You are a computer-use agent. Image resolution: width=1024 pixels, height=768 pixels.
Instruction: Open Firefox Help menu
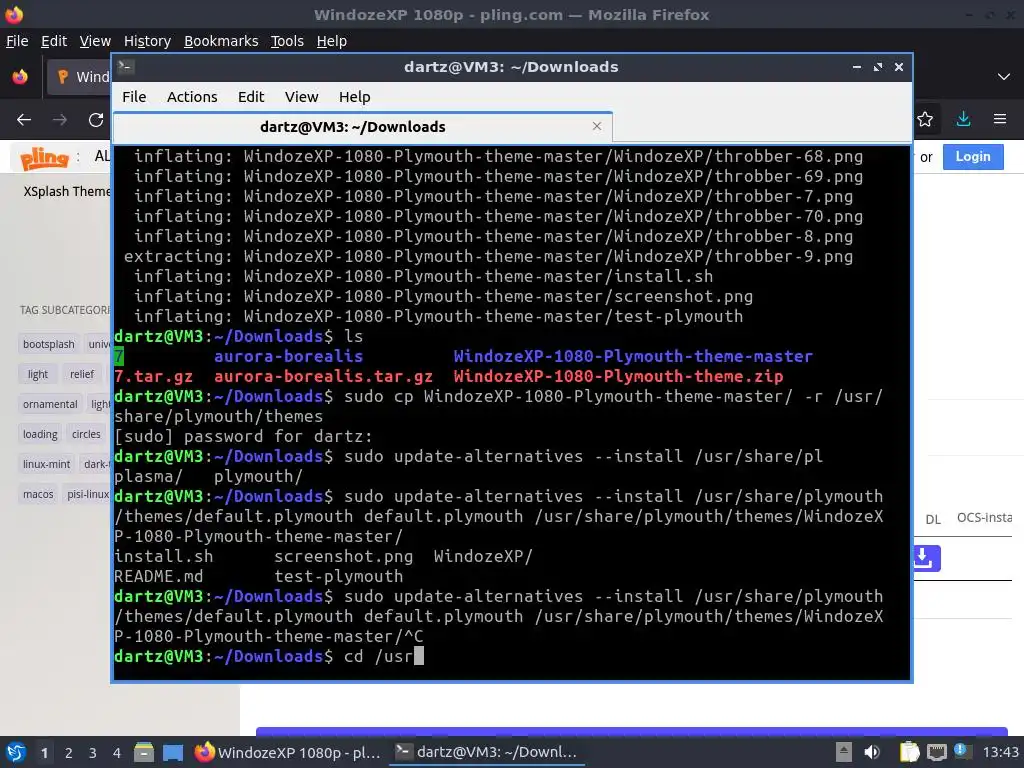pyautogui.click(x=332, y=41)
